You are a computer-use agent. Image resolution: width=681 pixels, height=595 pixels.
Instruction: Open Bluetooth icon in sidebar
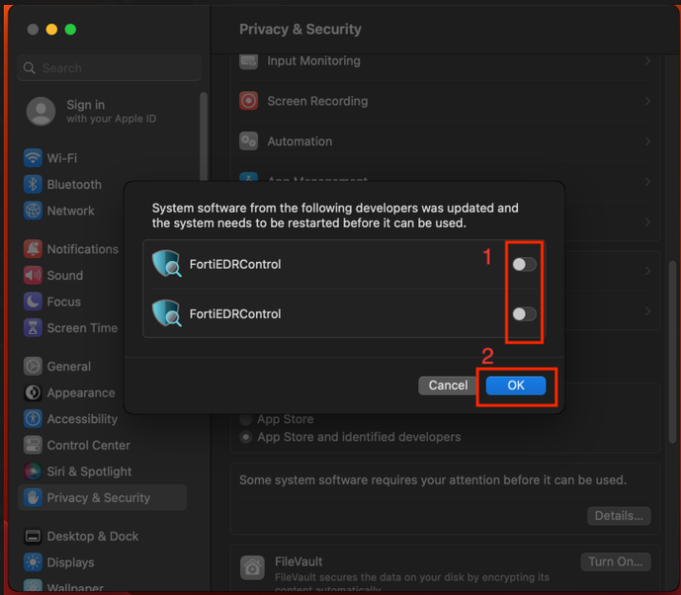[33, 184]
